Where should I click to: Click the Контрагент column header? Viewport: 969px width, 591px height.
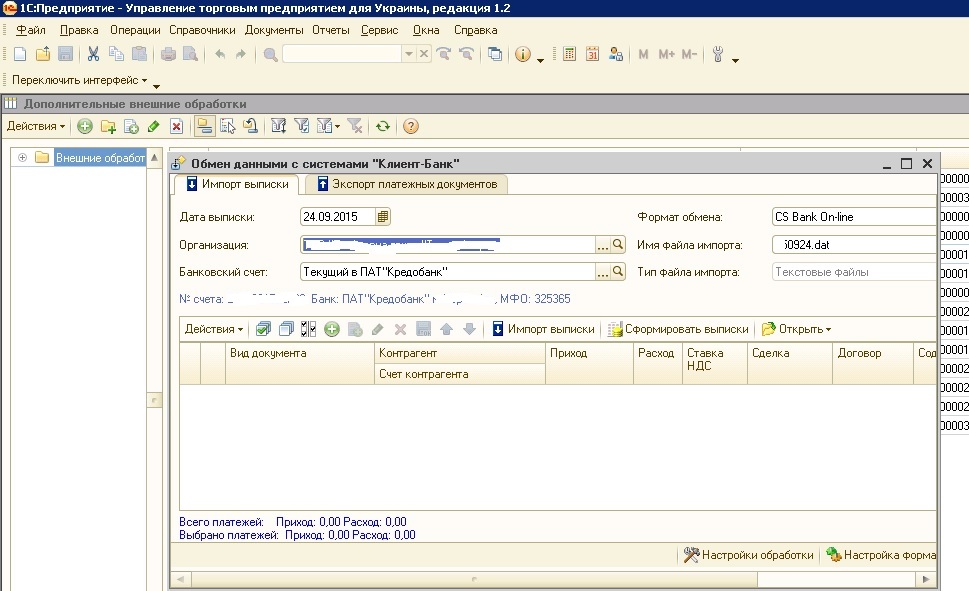point(460,353)
